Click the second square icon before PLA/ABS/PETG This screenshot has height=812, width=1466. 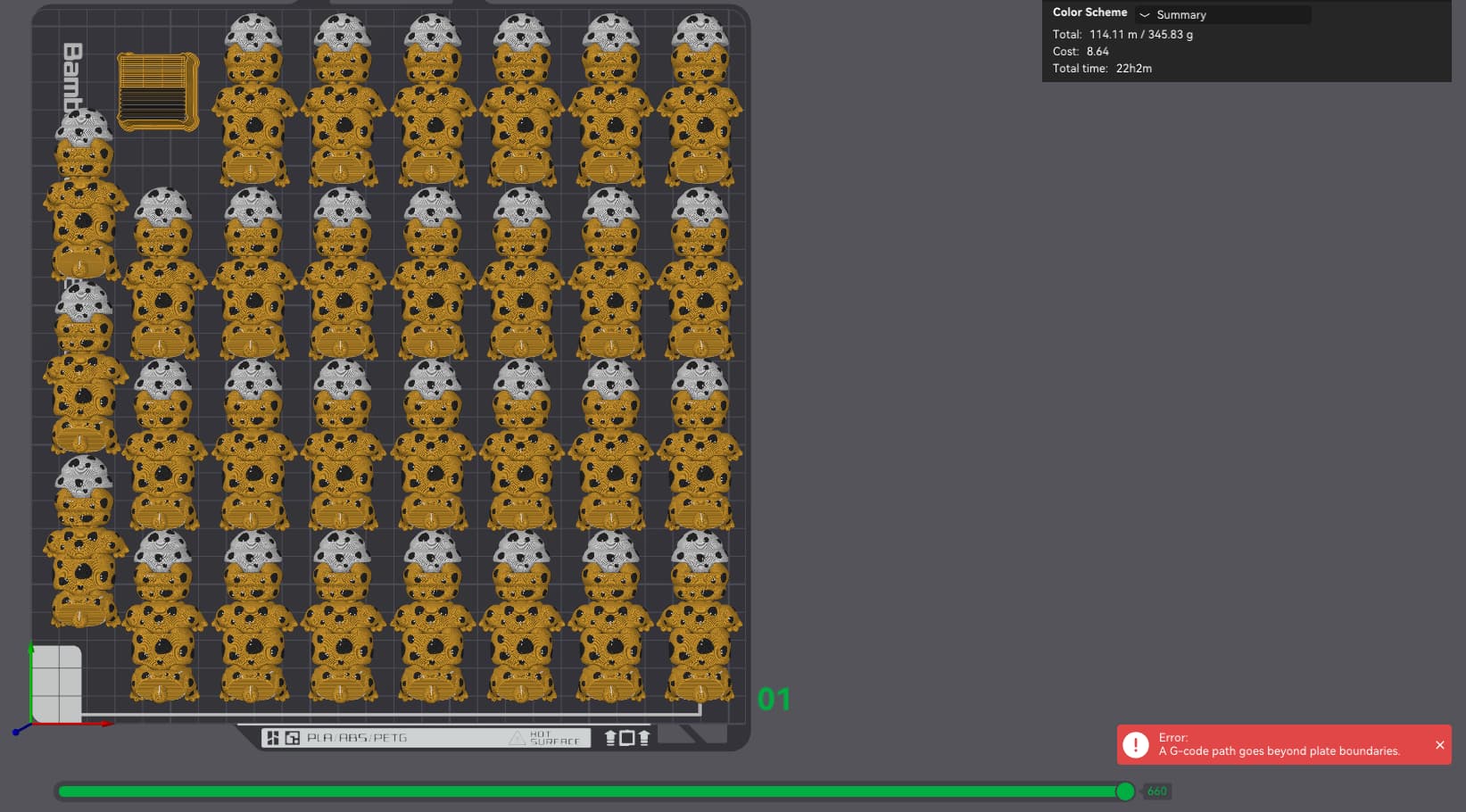[x=292, y=738]
